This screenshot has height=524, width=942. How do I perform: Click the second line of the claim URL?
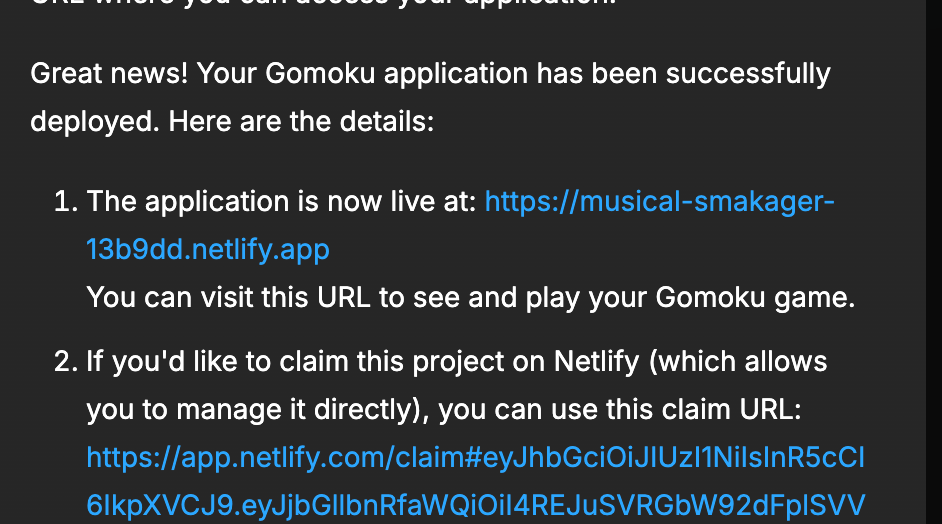pyautogui.click(x=475, y=504)
